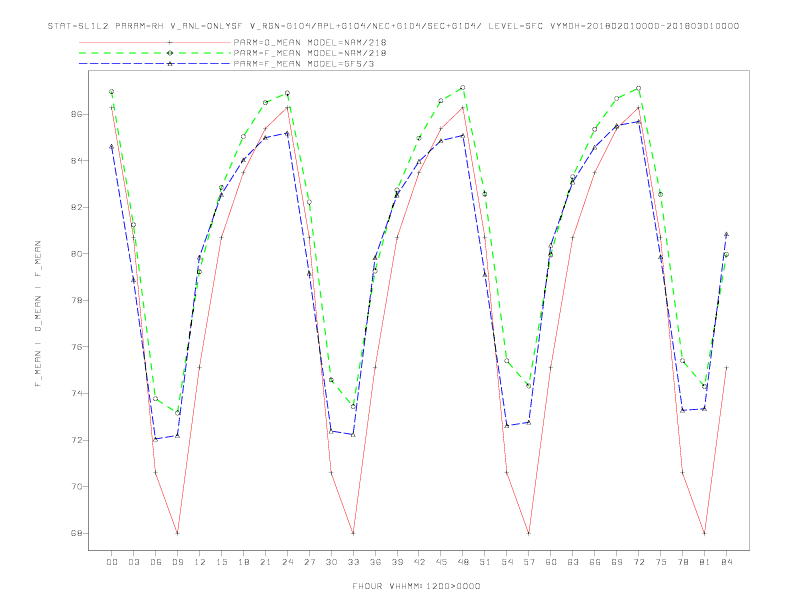The width and height of the screenshot is (792, 612).
Task: Click x-axis tick label 36
Action: click(x=375, y=562)
